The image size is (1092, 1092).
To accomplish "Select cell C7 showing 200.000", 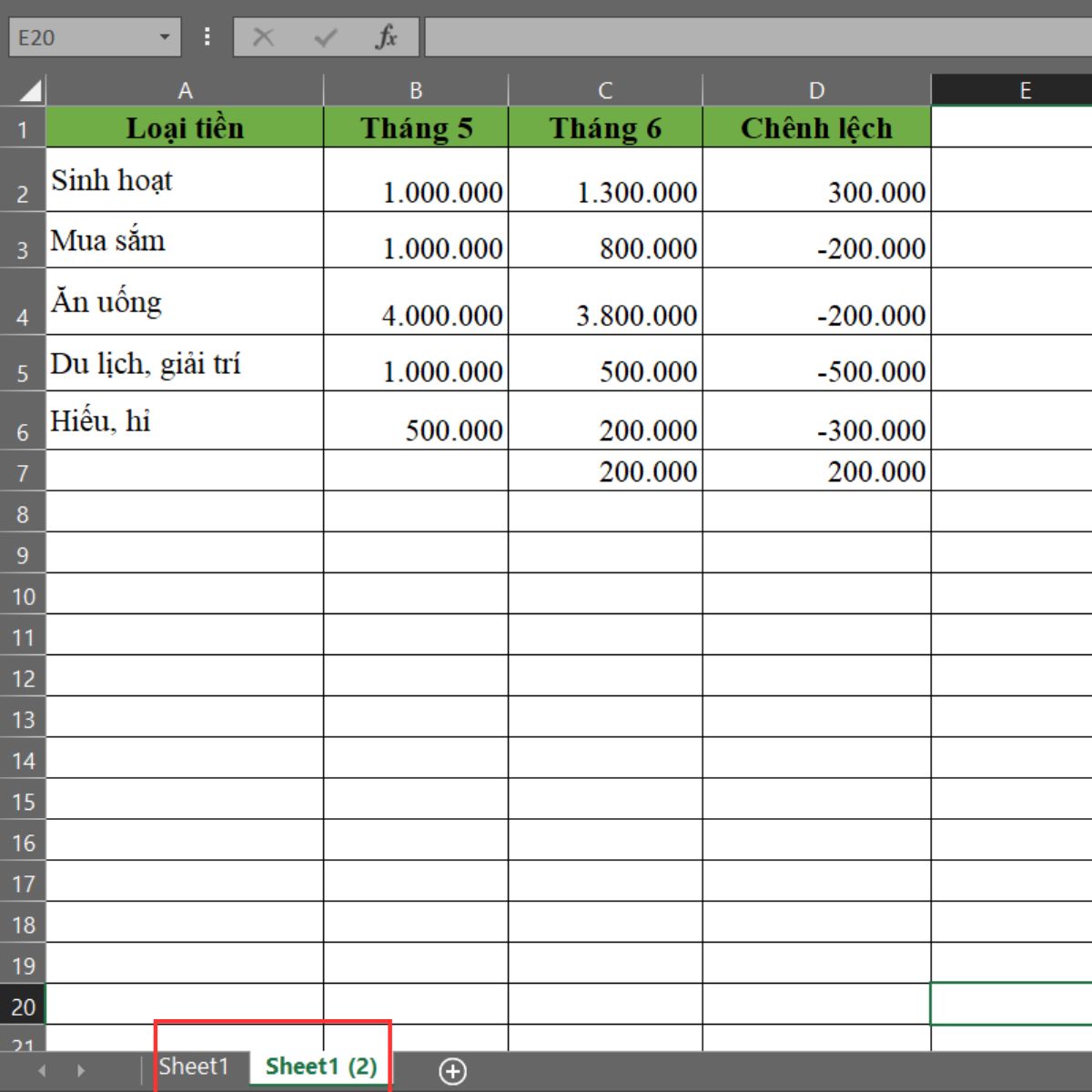I will pos(605,470).
